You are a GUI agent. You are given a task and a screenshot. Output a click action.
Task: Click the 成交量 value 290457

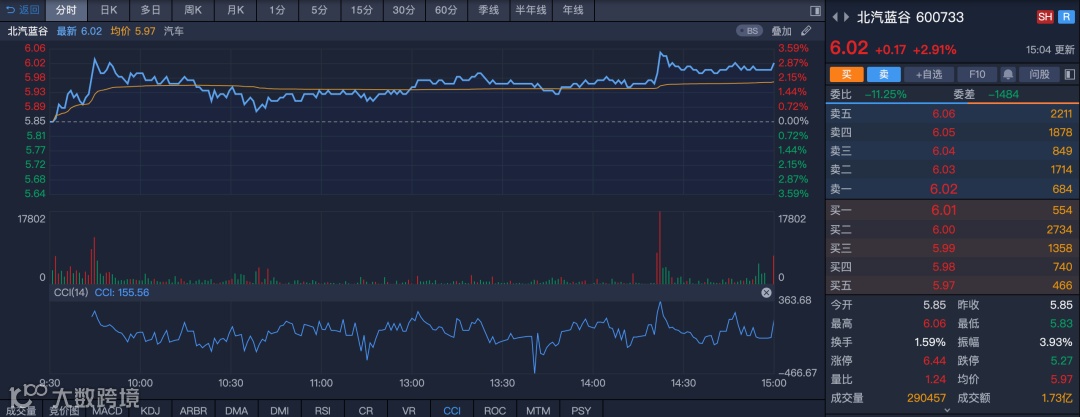click(x=926, y=398)
